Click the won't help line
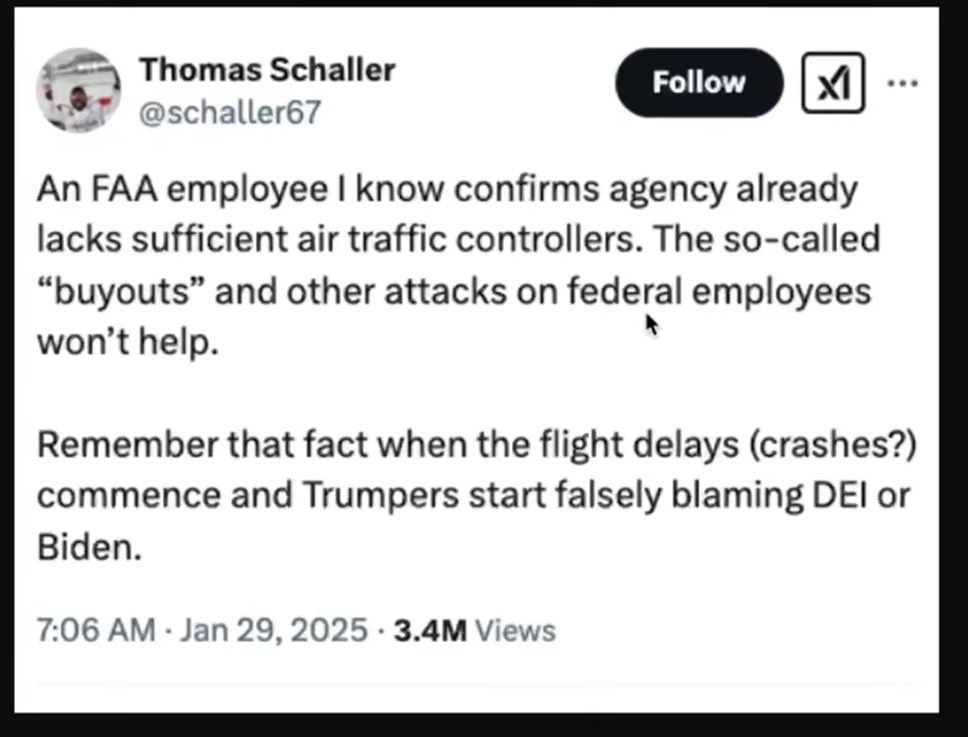Screen dimensions: 968x737 (x=128, y=342)
